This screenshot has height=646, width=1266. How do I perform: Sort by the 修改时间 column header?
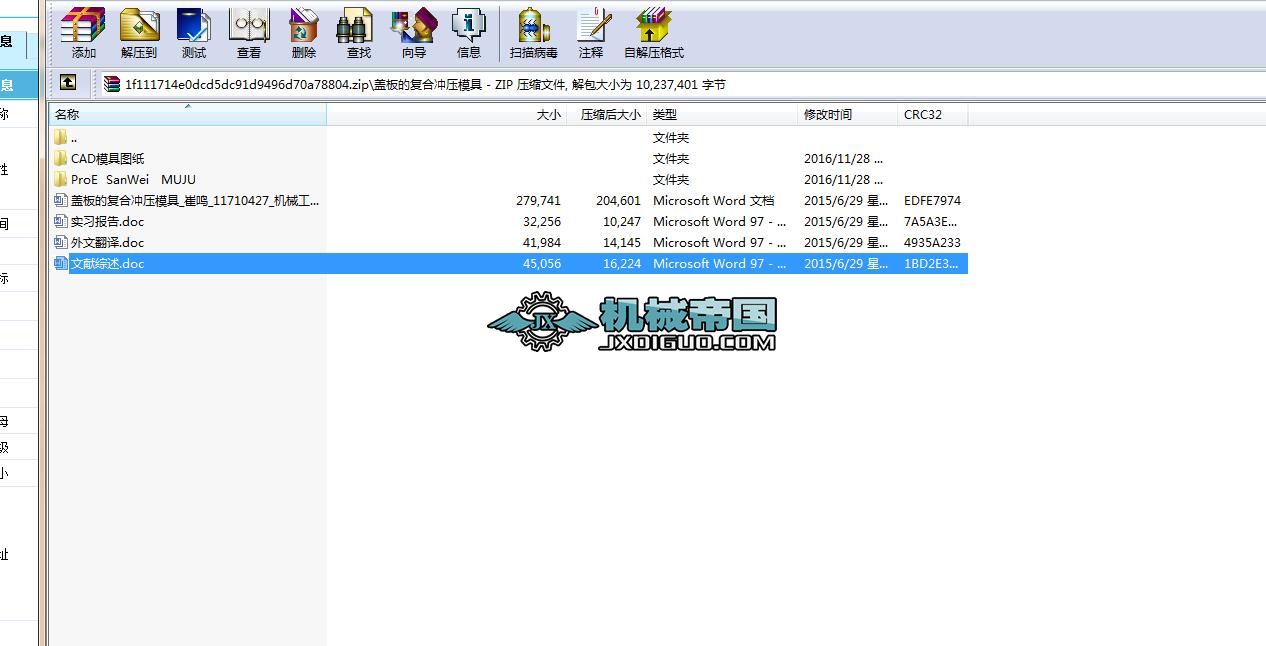pyautogui.click(x=848, y=114)
